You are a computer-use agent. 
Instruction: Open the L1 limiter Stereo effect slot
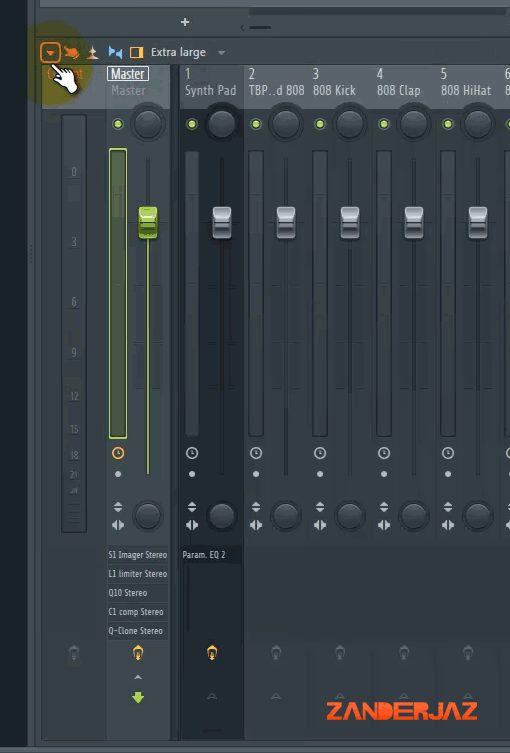point(138,574)
